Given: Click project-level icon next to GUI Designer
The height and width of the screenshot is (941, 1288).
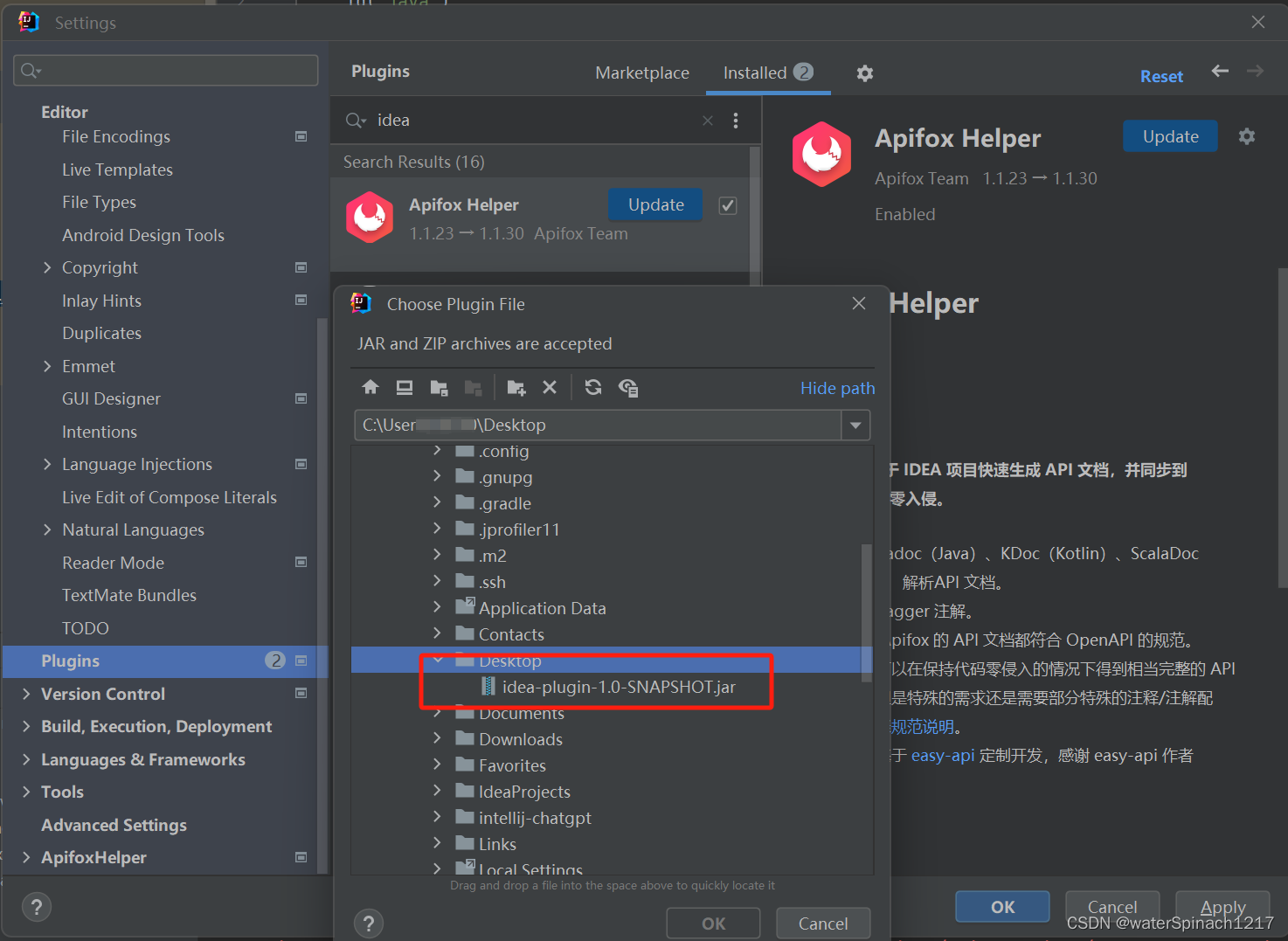Looking at the screenshot, I should [x=301, y=398].
